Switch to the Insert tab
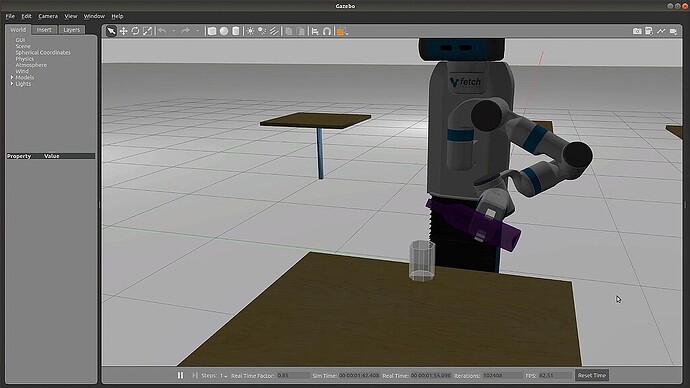Image resolution: width=690 pixels, height=388 pixels. (x=44, y=30)
